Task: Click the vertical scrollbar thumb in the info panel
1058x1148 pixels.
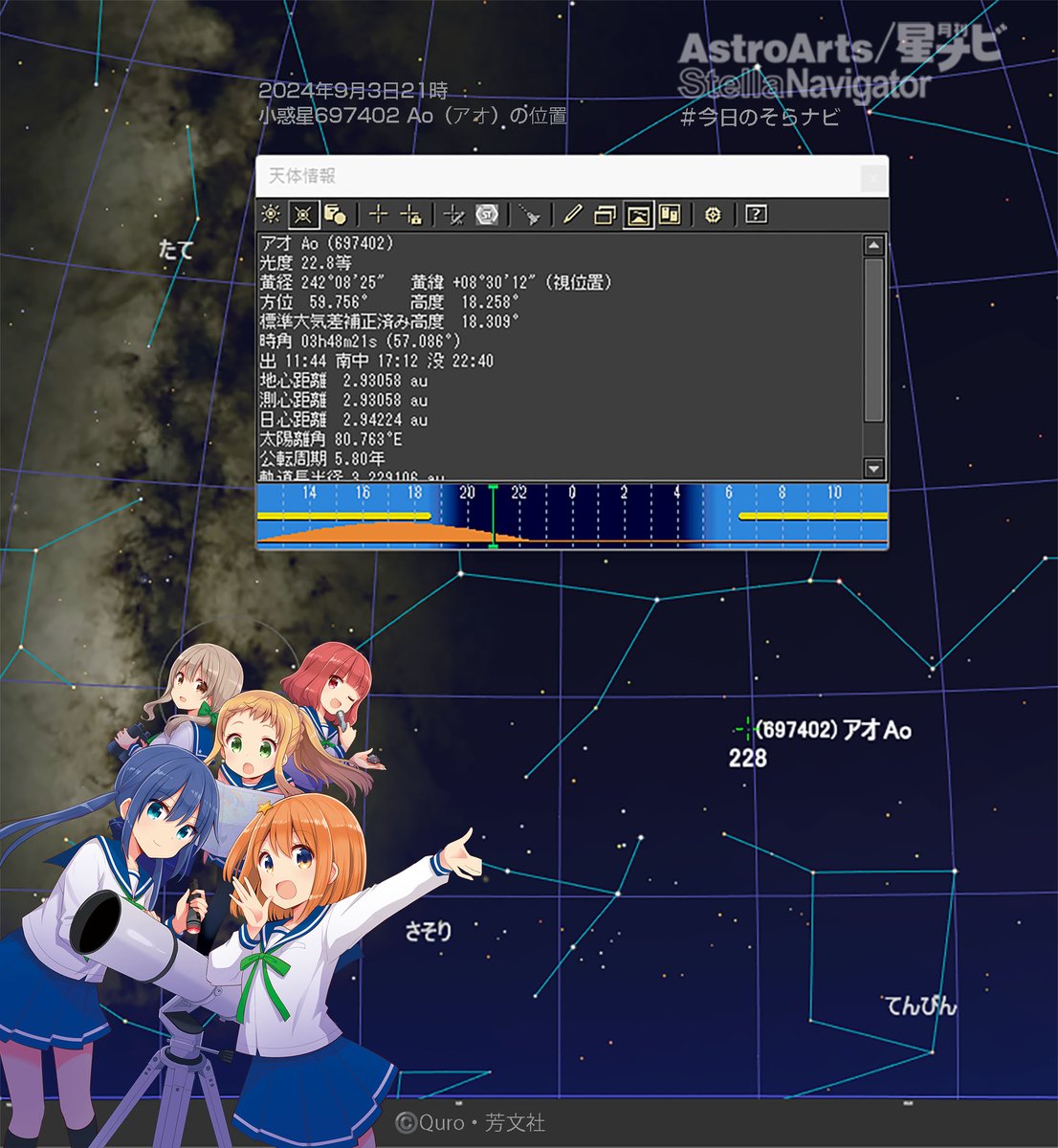Action: pos(873,340)
